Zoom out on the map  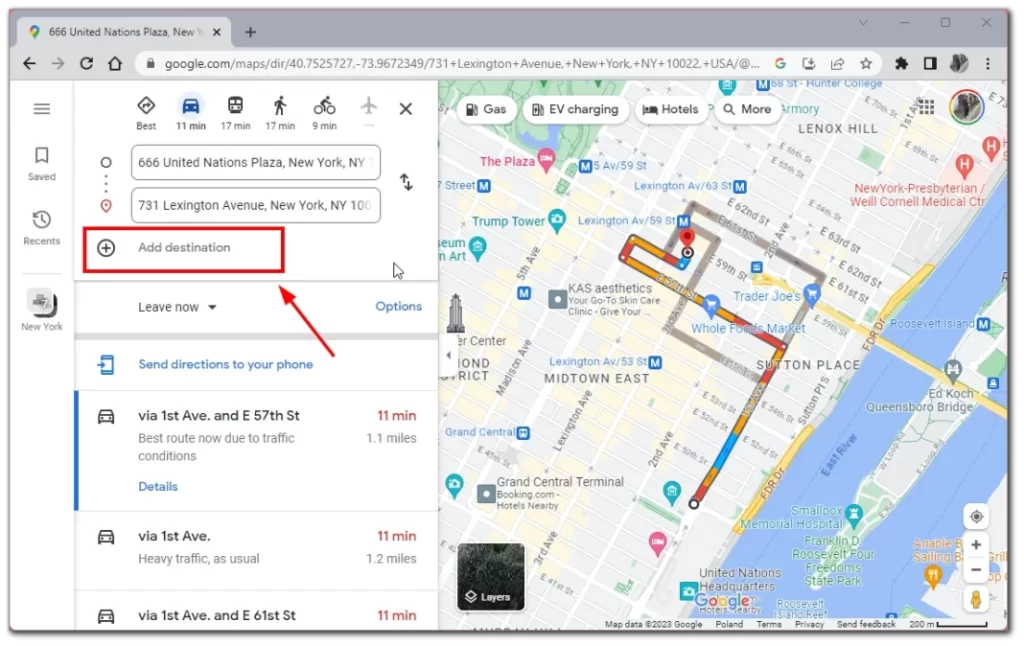pyautogui.click(x=976, y=570)
